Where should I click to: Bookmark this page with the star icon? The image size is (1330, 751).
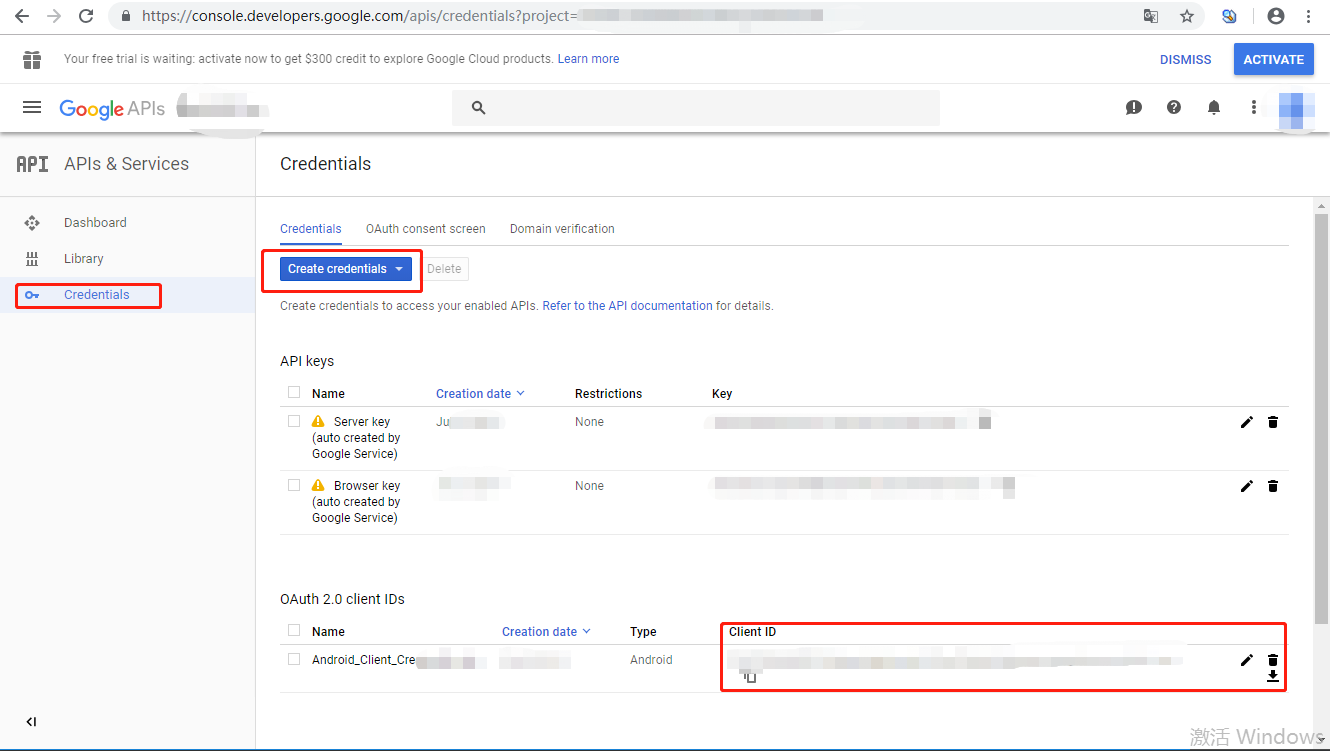click(1187, 16)
